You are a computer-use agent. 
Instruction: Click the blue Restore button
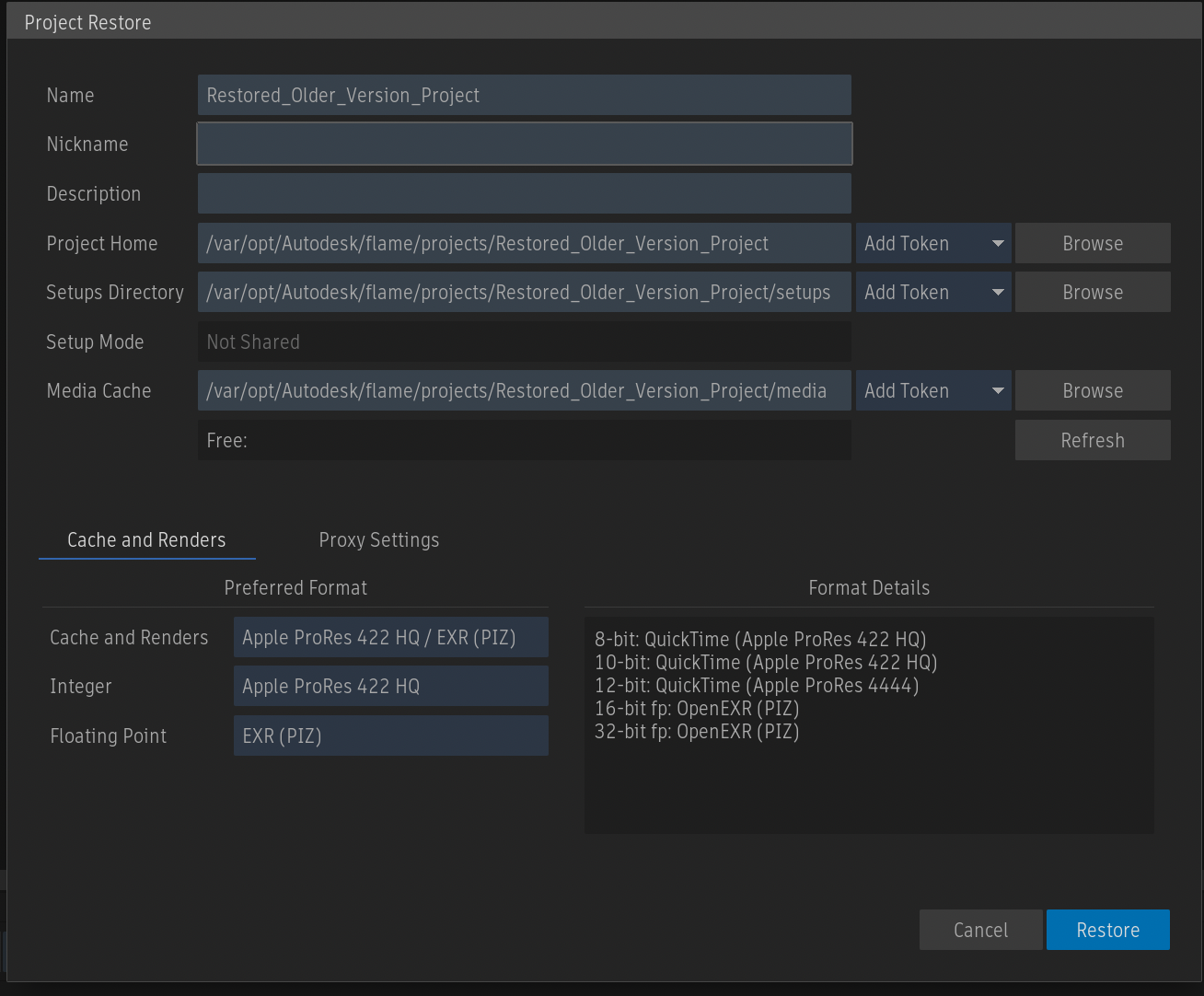(x=1107, y=931)
